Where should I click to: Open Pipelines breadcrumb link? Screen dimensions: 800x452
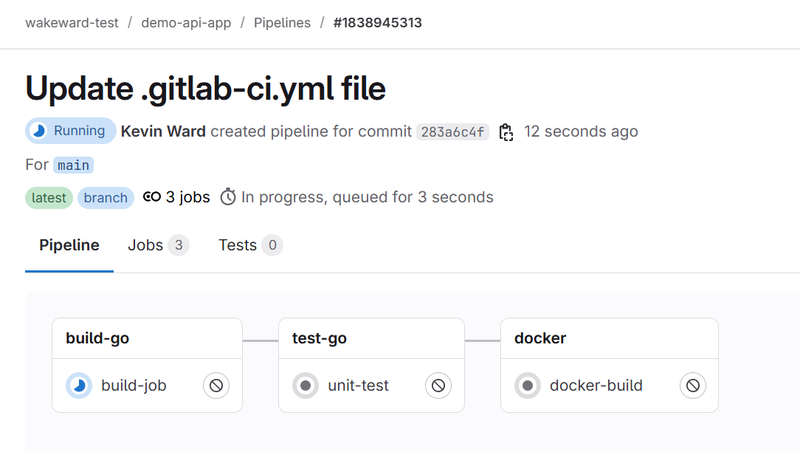coord(282,22)
